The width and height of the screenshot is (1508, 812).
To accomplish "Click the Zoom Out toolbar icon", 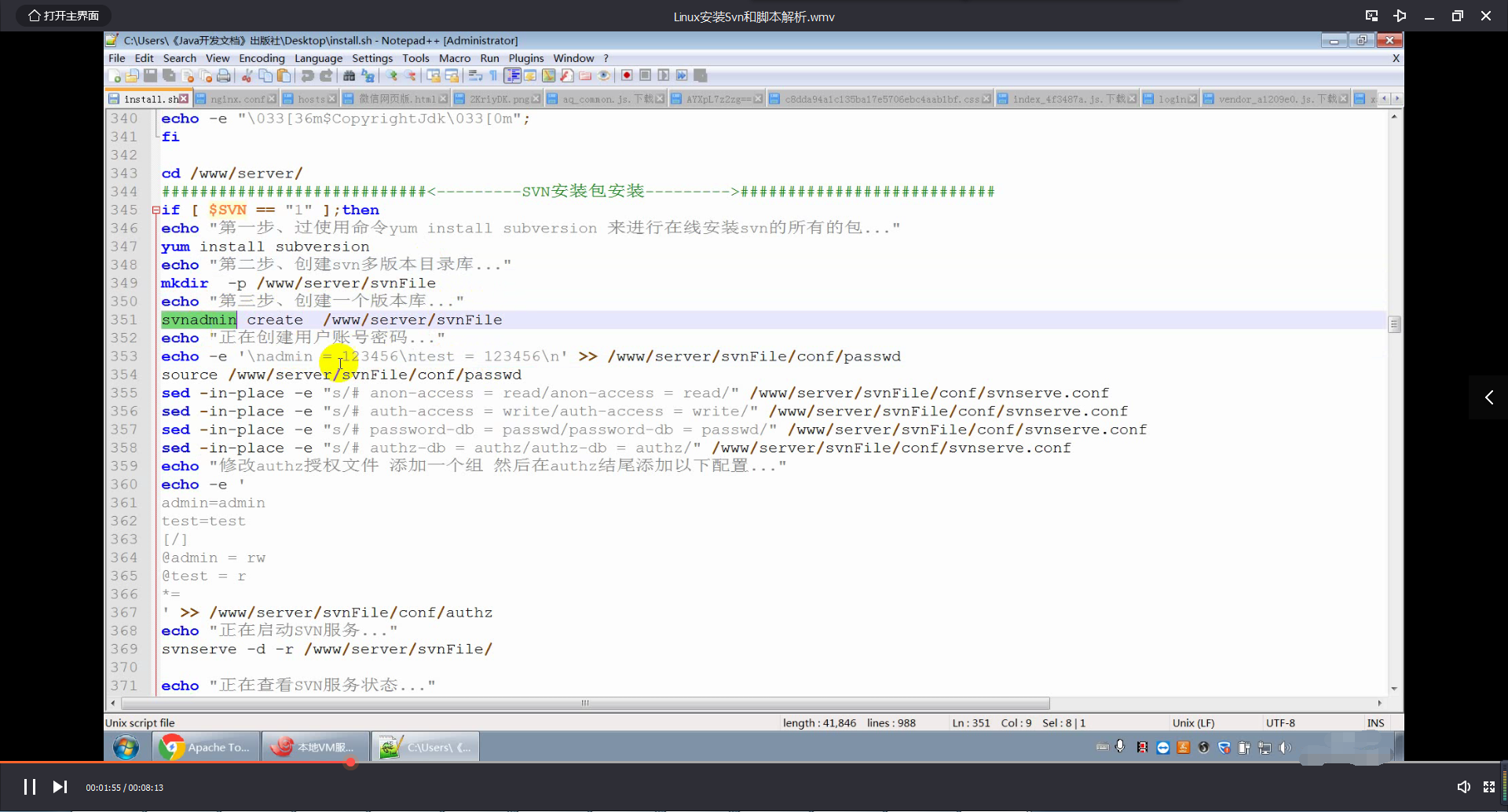I will pos(410,75).
